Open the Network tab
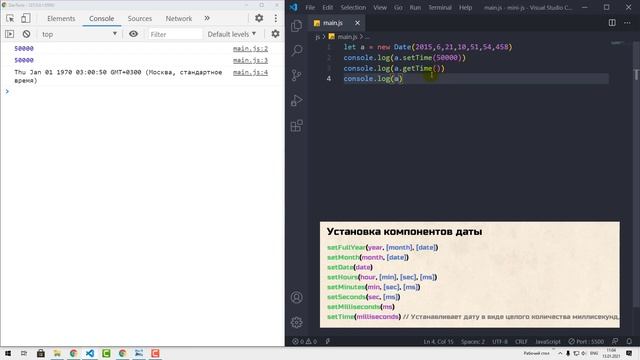Screen dimensions: 640x360 point(179,19)
